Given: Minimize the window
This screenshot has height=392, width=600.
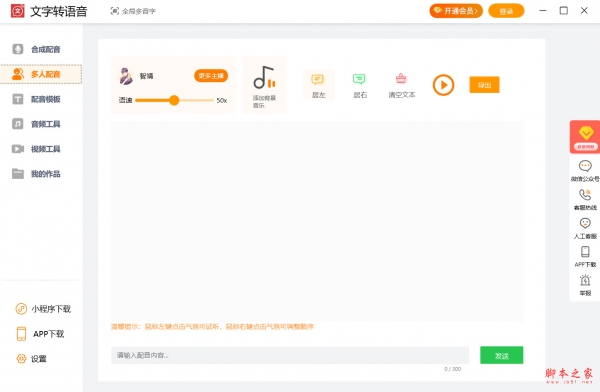Looking at the screenshot, I should tap(543, 11).
